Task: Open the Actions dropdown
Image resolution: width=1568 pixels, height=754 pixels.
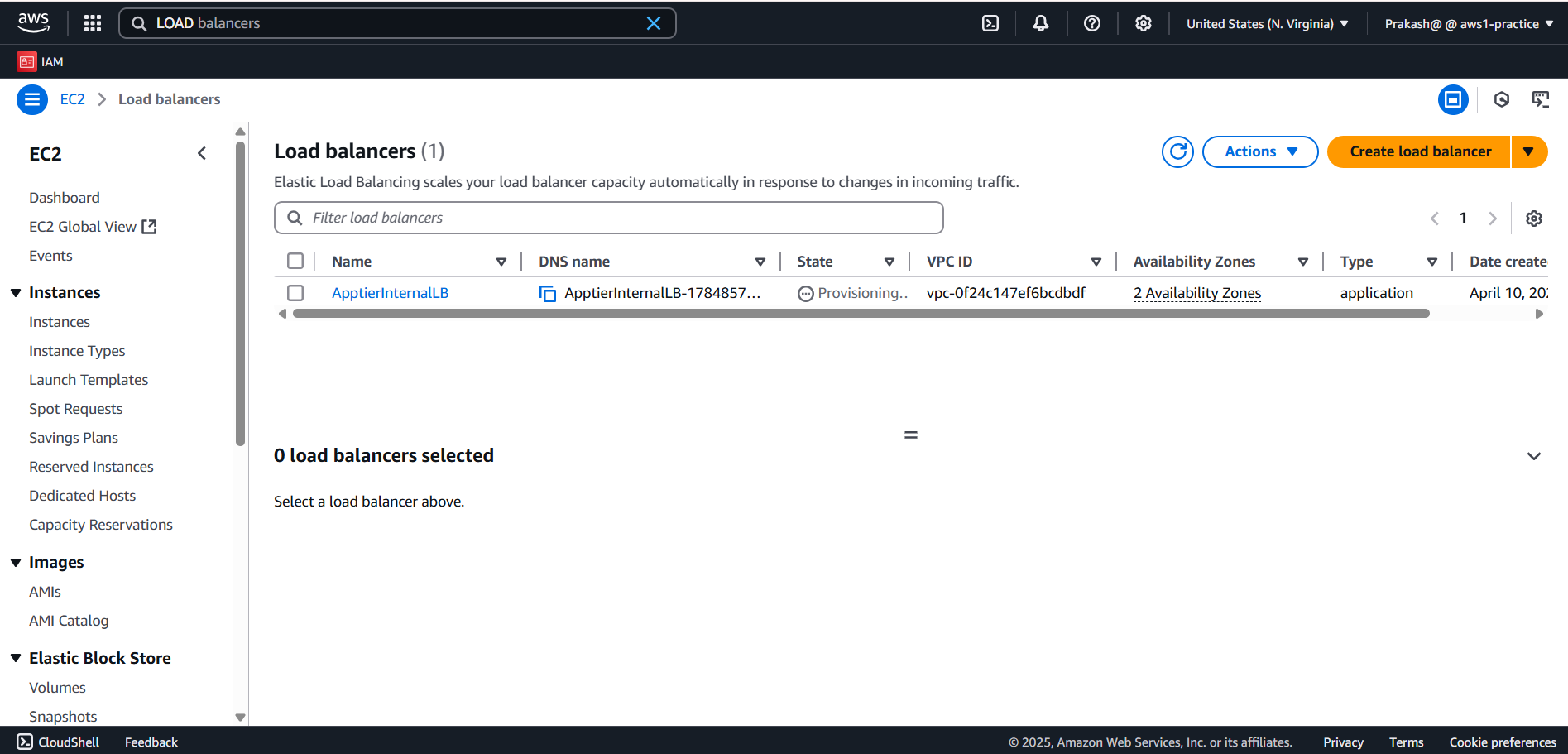Action: [x=1260, y=151]
